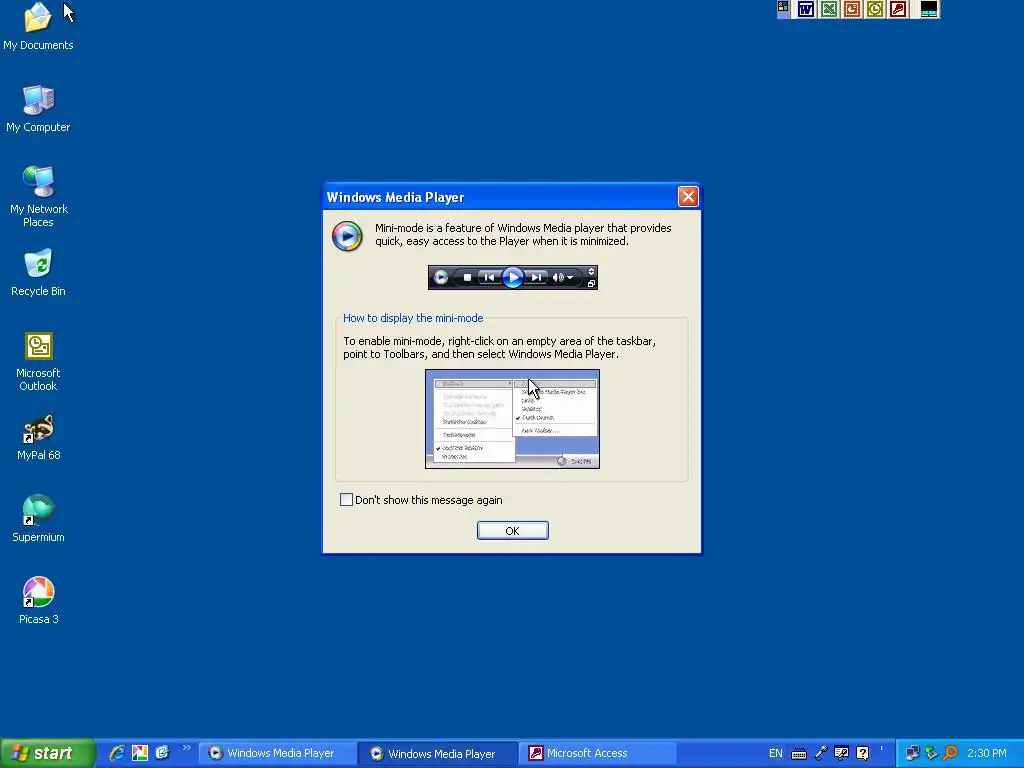Image resolution: width=1024 pixels, height=768 pixels.
Task: Launch Excel from the Office shortcut bar
Action: (x=829, y=9)
